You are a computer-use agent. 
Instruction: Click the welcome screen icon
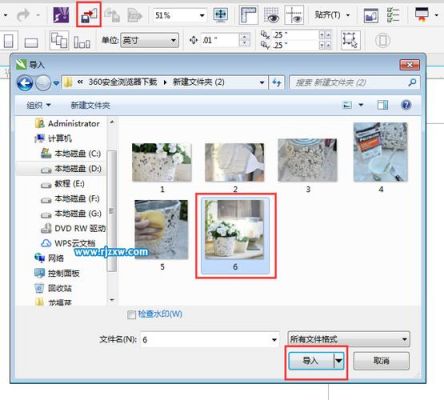(x=371, y=15)
